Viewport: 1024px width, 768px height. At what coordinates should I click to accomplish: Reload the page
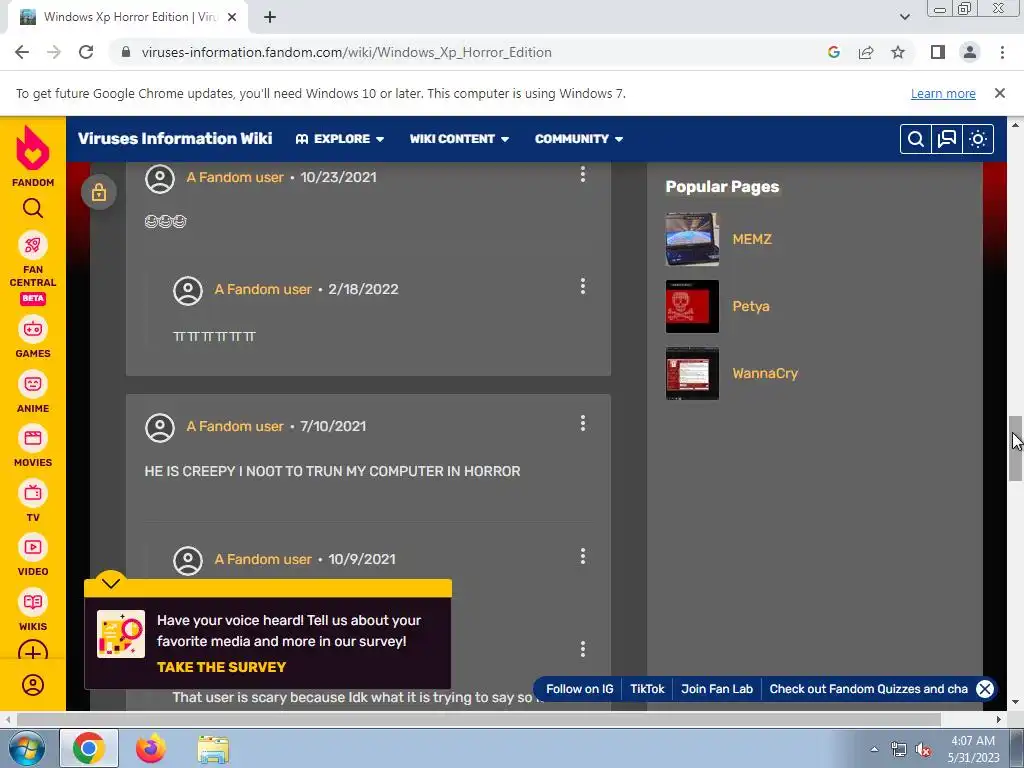[x=86, y=52]
